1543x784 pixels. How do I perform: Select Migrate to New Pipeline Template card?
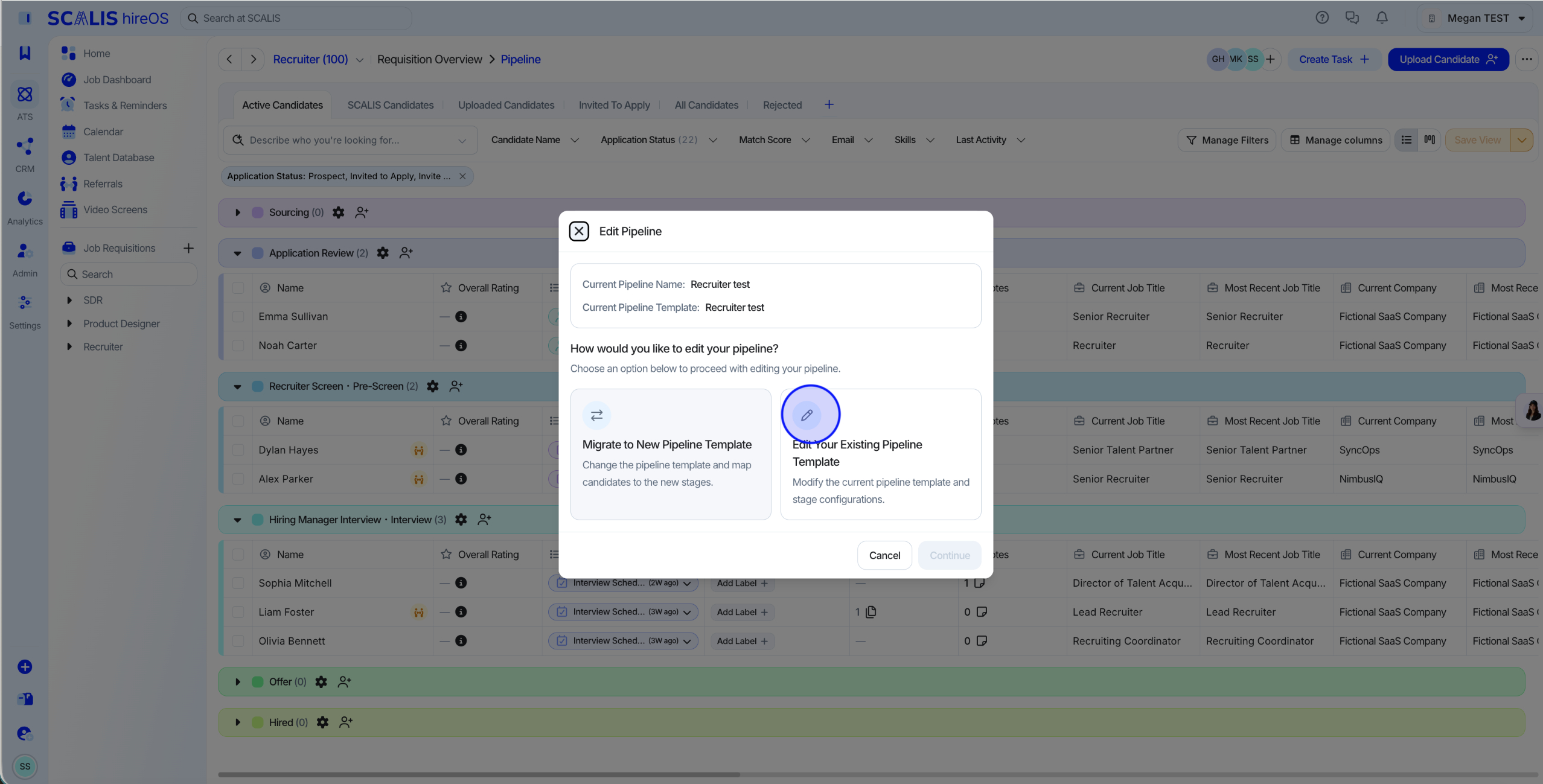tap(671, 454)
